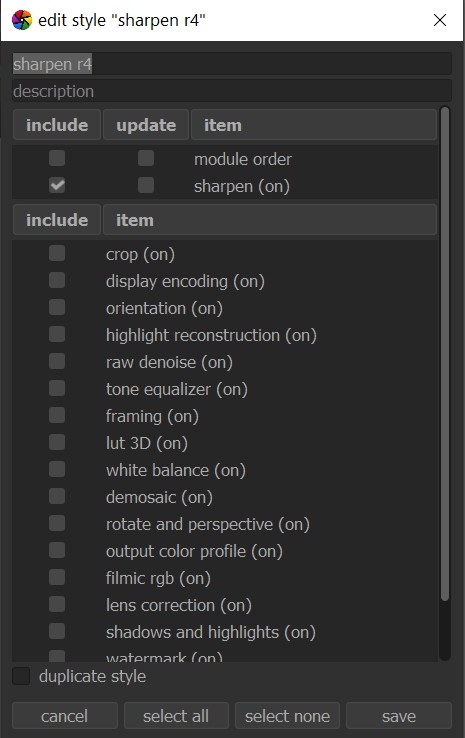Select the 'orientation (on)' row text
The height and width of the screenshot is (738, 465).
pyautogui.click(x=164, y=309)
